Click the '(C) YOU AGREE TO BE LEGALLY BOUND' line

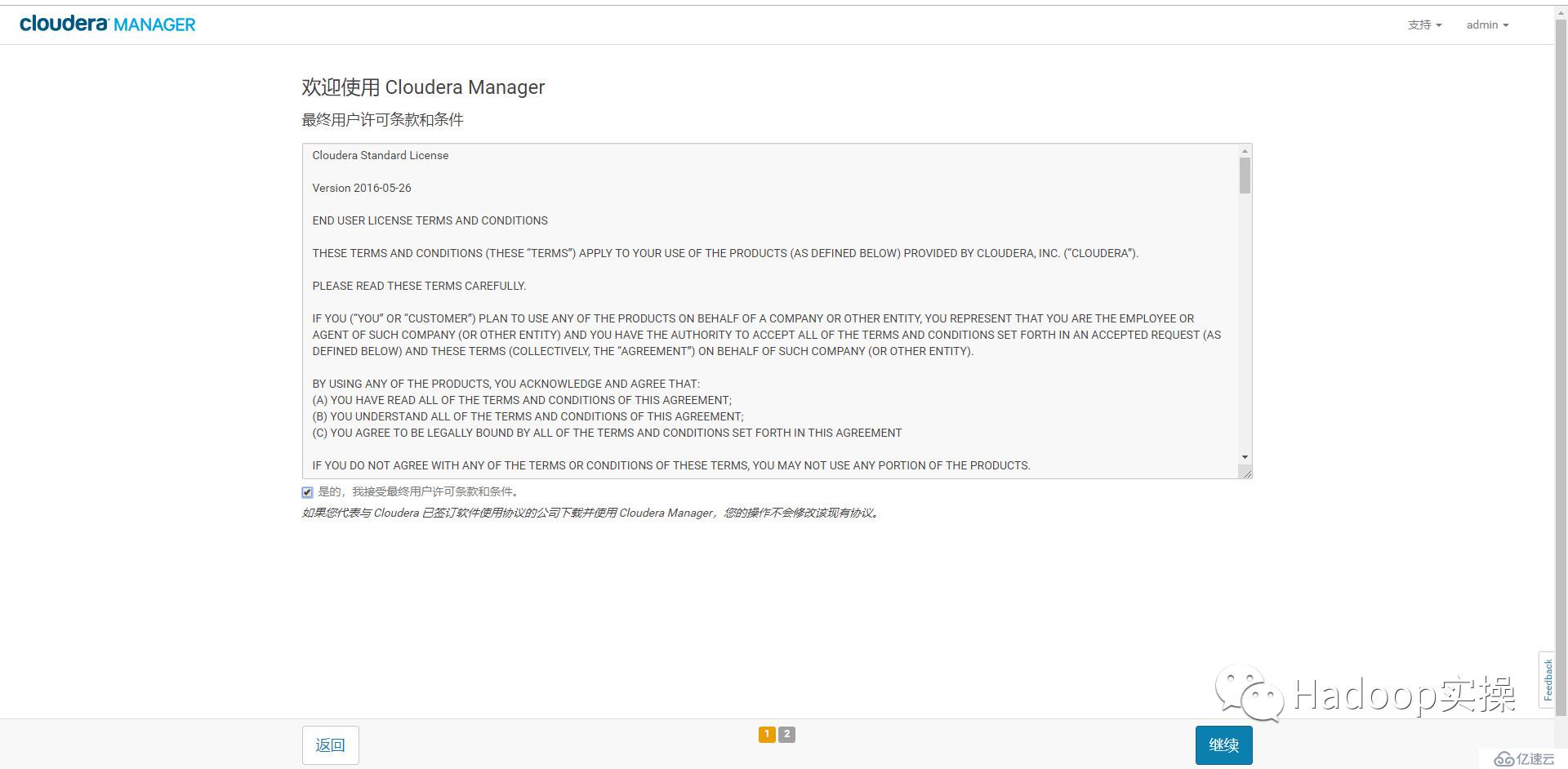click(607, 433)
